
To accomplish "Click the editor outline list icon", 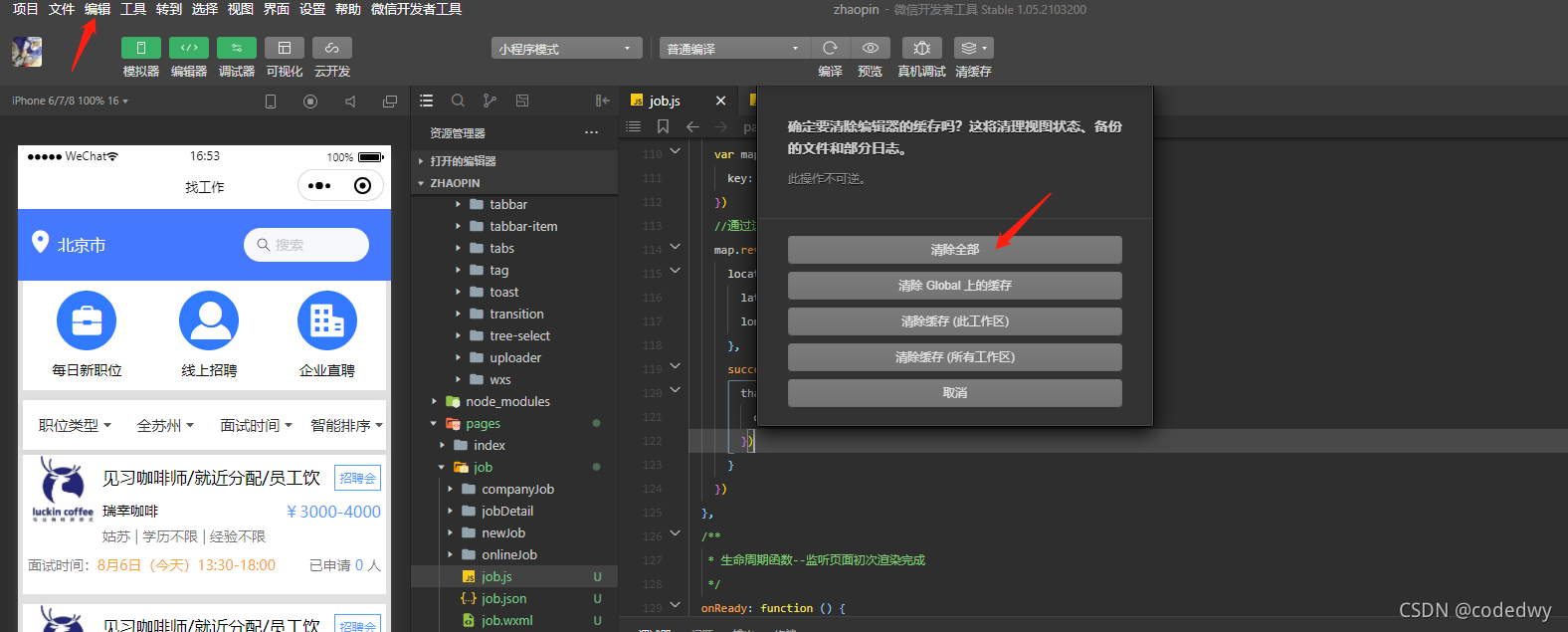I will pos(633,126).
